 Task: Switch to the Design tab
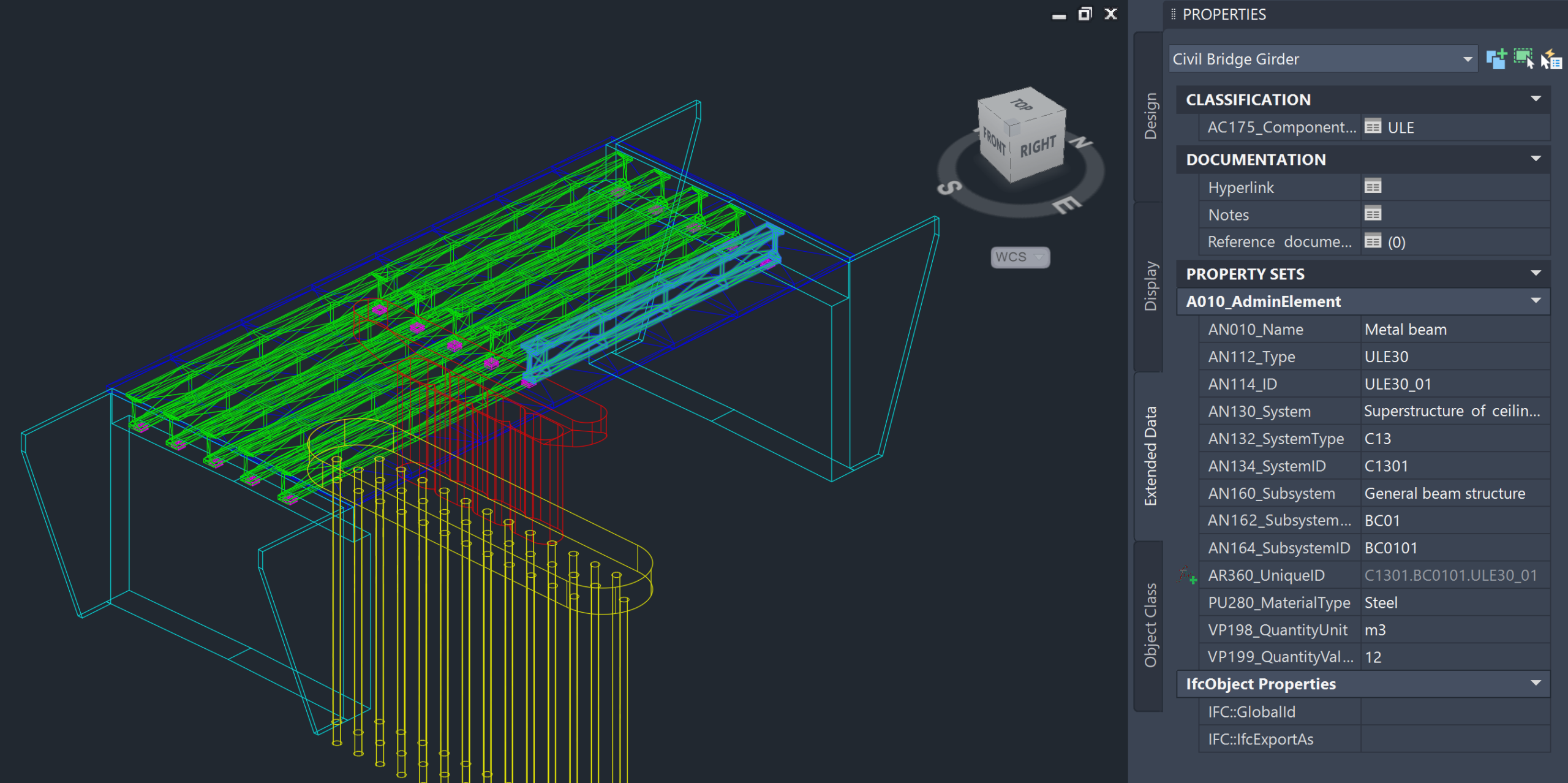(1150, 116)
